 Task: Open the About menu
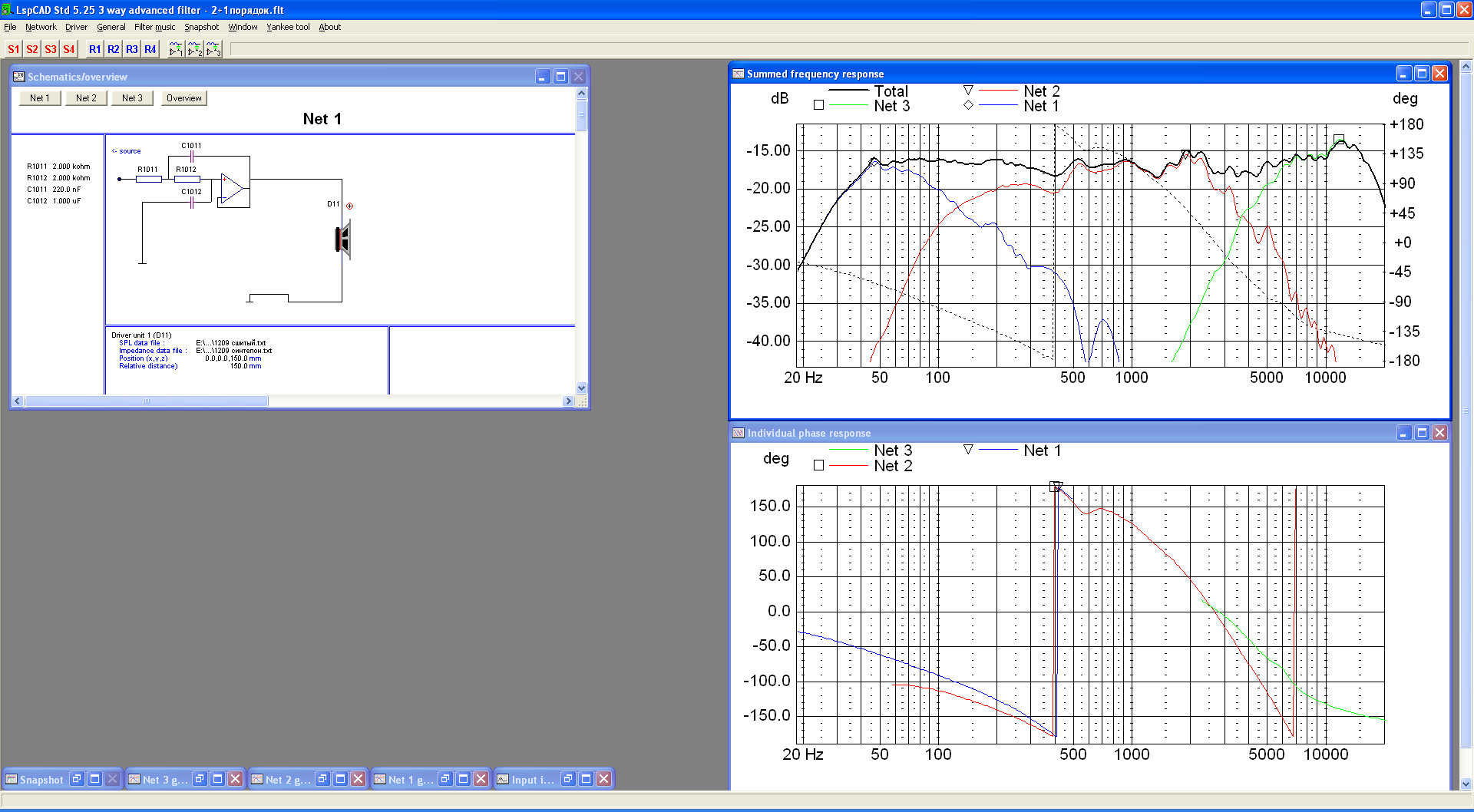point(329,27)
